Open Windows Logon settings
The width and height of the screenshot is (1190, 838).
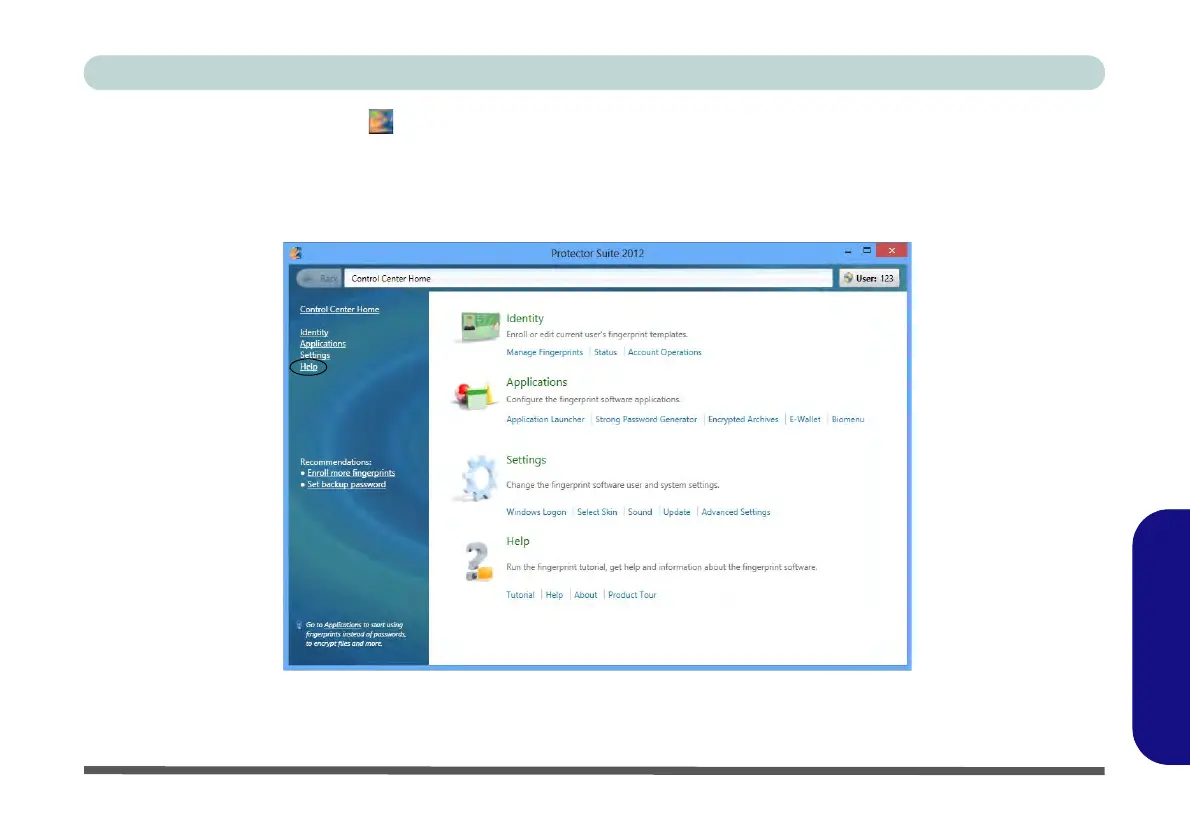tap(536, 512)
